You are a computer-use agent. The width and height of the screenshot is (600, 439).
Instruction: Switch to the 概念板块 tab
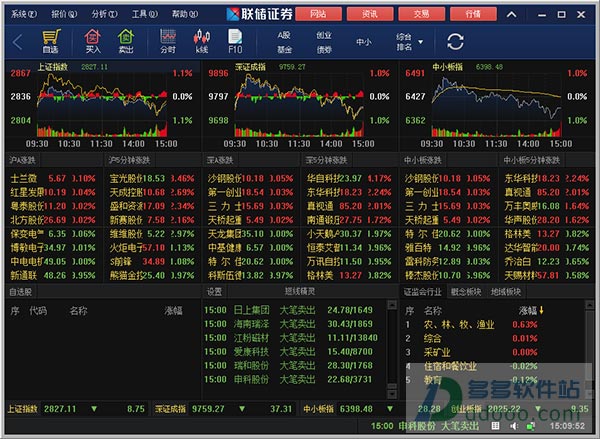pos(466,292)
